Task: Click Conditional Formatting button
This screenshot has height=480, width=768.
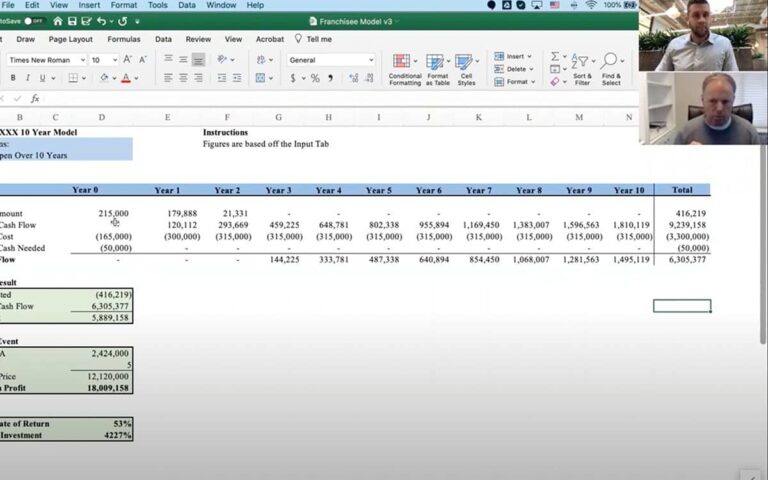Action: point(405,70)
